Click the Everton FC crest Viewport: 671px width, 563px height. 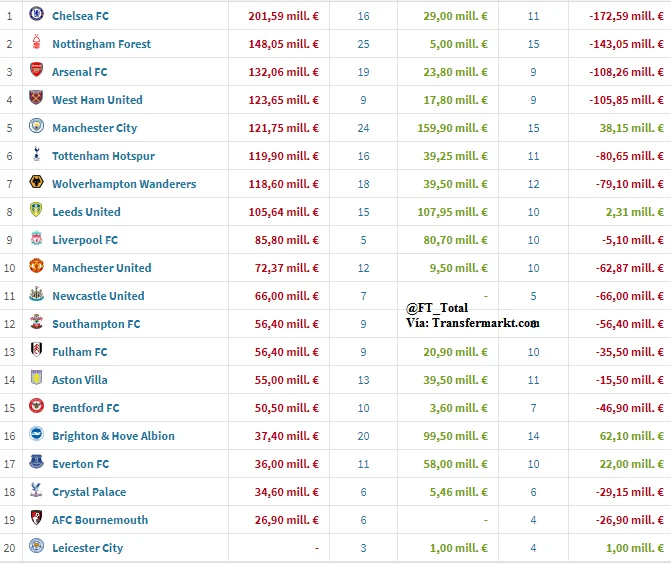pyautogui.click(x=36, y=462)
